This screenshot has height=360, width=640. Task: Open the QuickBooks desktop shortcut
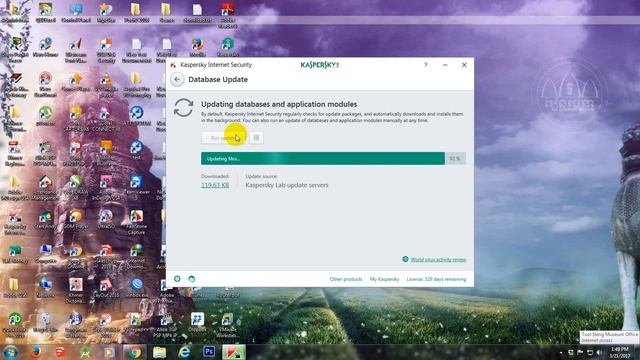[x=15, y=325]
